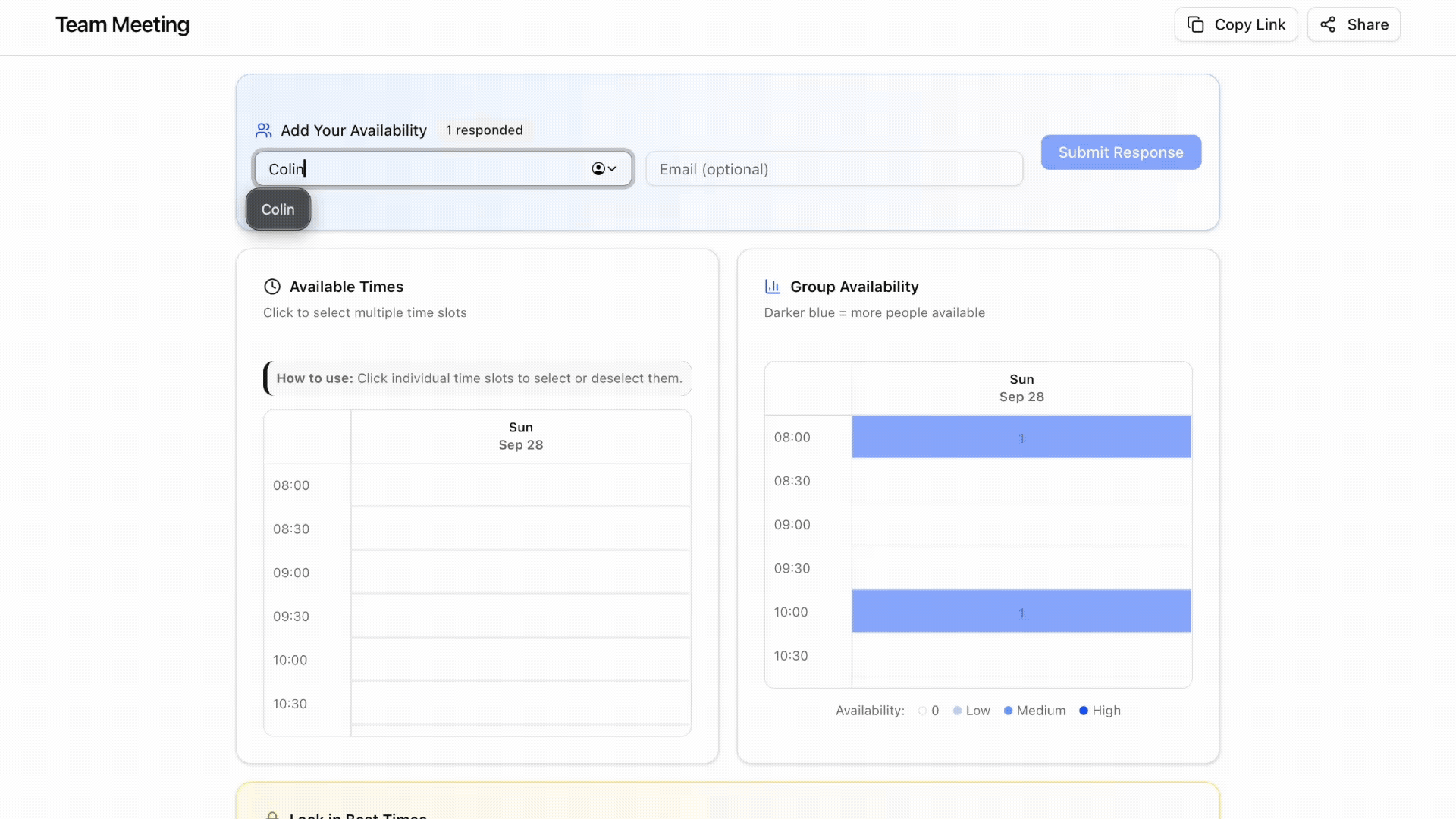Image resolution: width=1456 pixels, height=819 pixels.
Task: Click the clock icon next to Available Times
Action: pyautogui.click(x=272, y=287)
